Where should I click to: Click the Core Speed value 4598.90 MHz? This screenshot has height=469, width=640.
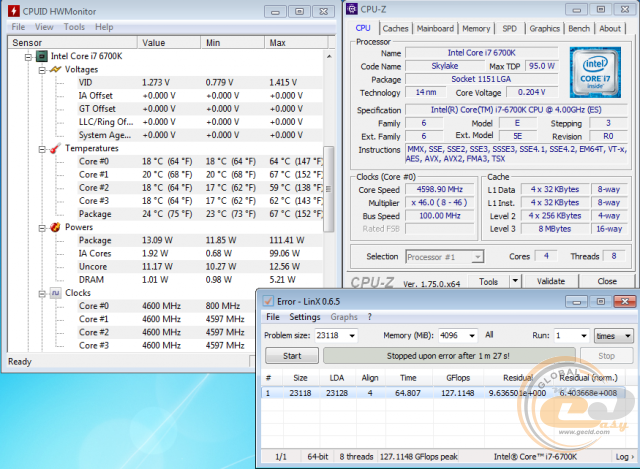click(440, 189)
